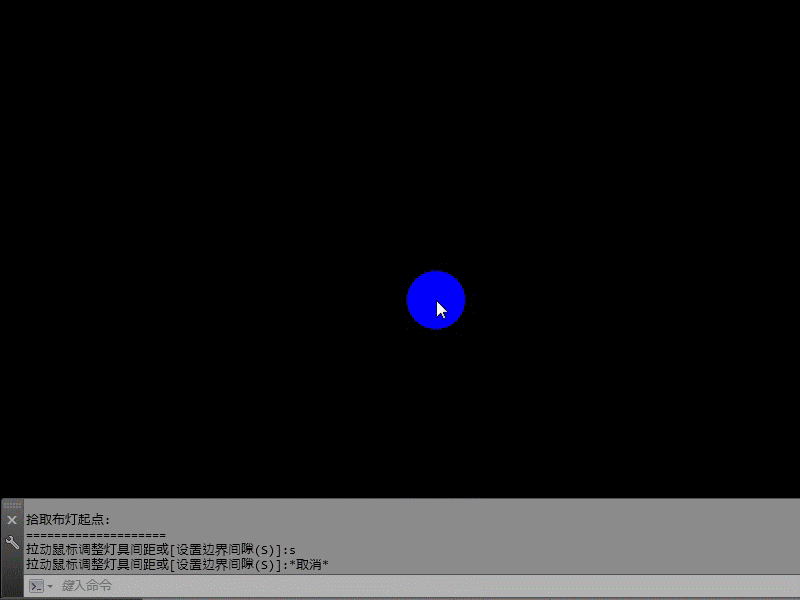
Task: Click the ==== separator line in history
Action: (x=96, y=535)
